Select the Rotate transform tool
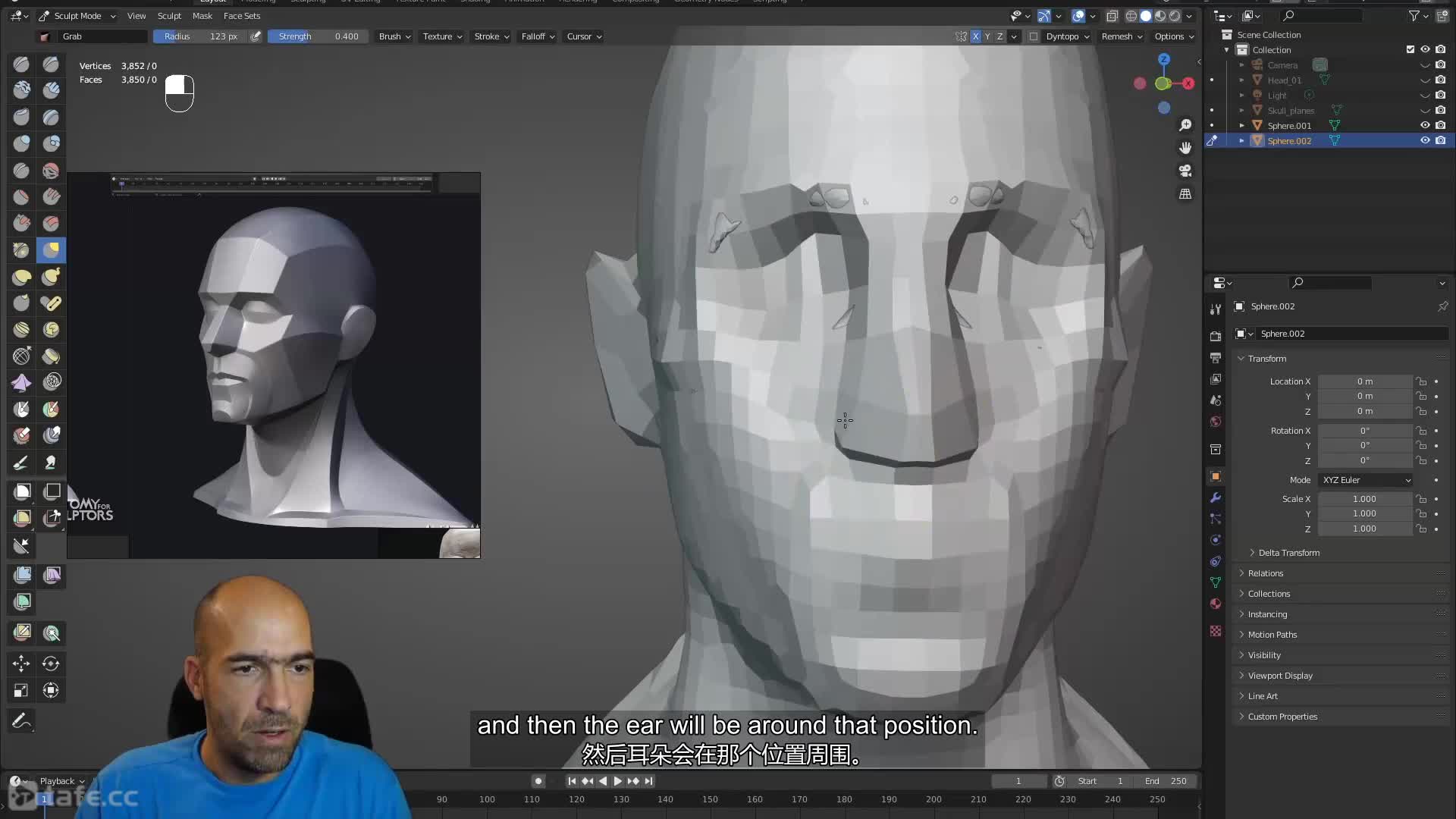The width and height of the screenshot is (1456, 819). pos(51,664)
